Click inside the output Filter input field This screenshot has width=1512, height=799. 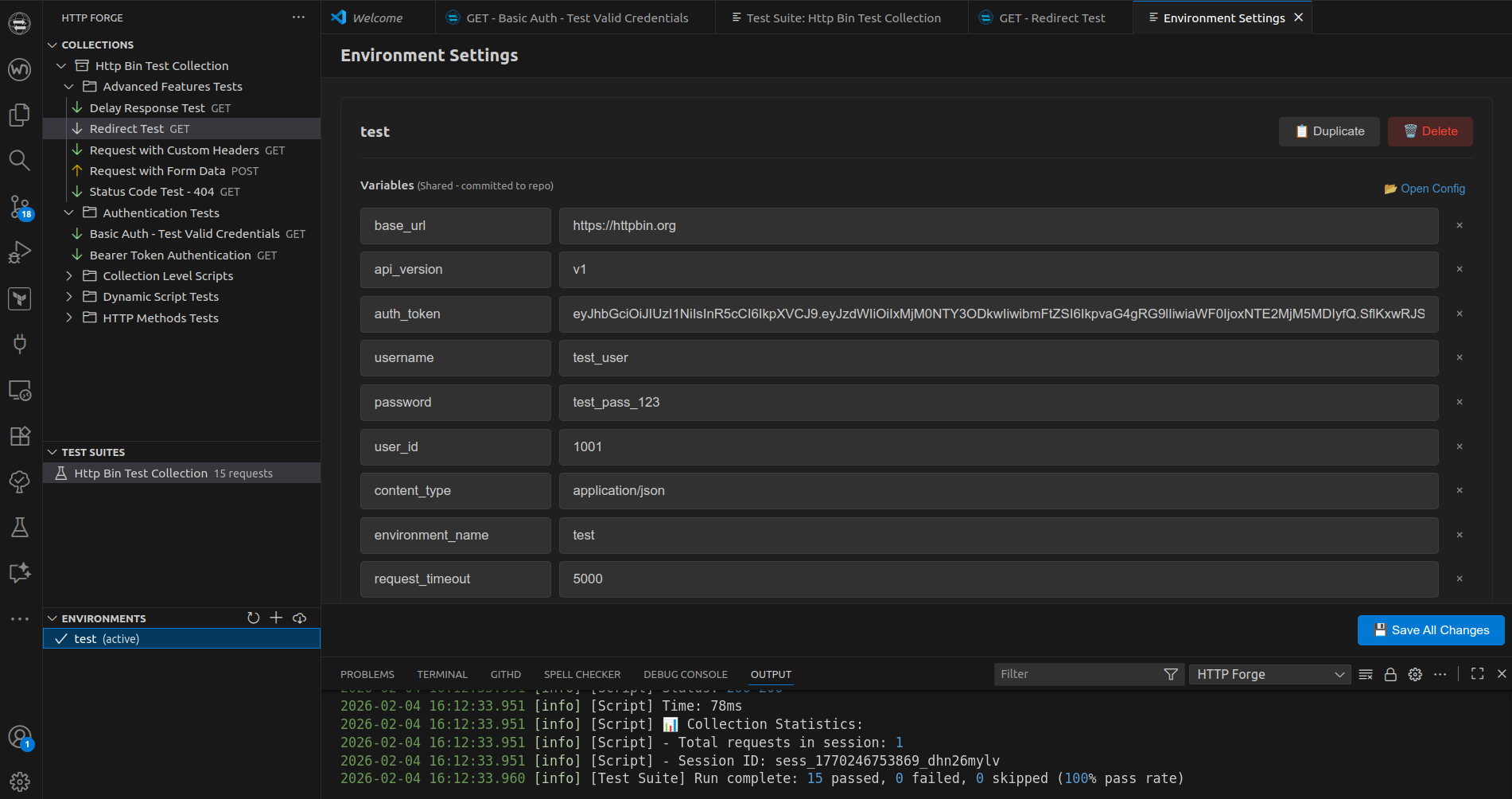pos(1074,673)
